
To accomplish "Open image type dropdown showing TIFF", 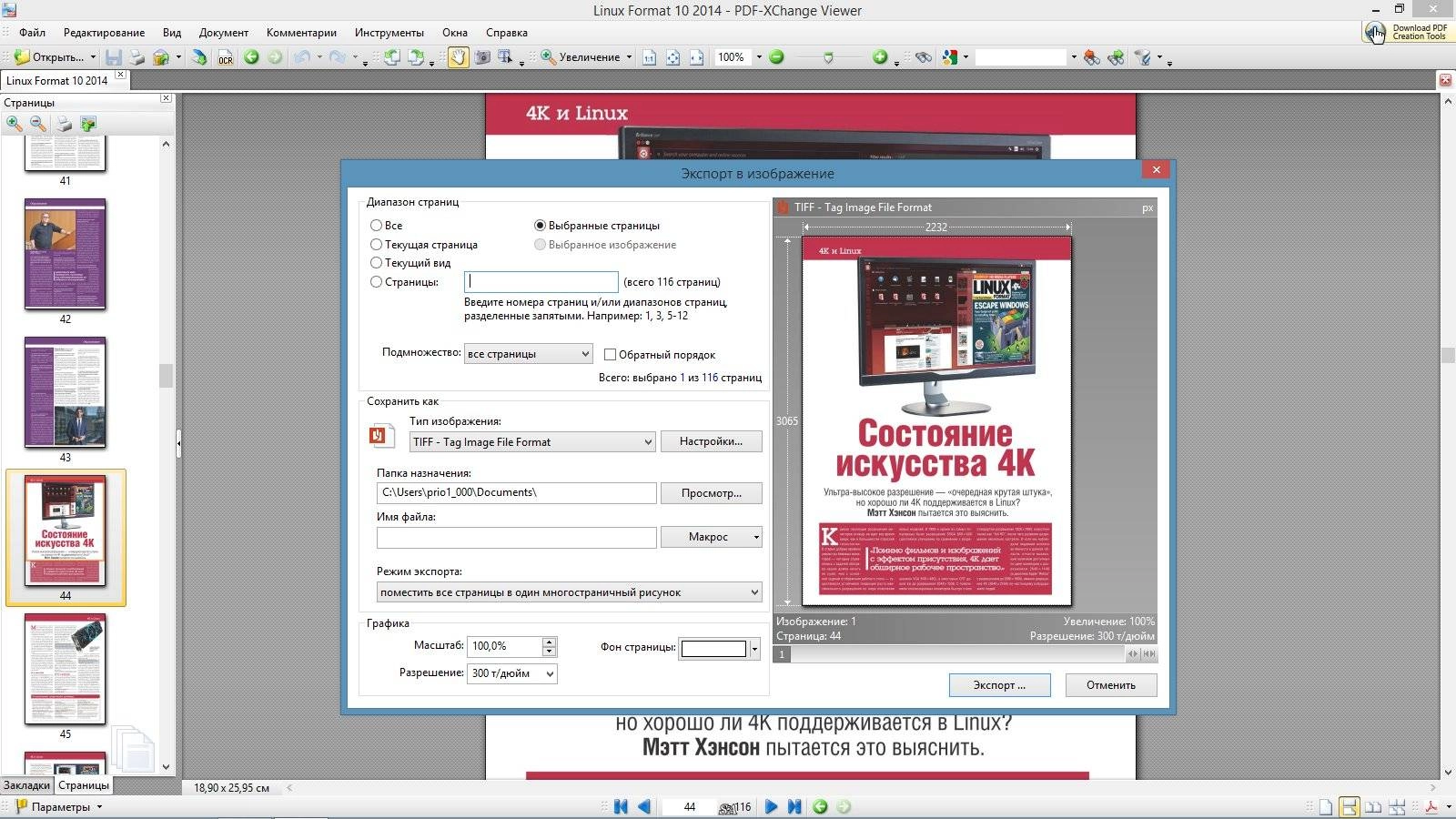I will coord(532,441).
